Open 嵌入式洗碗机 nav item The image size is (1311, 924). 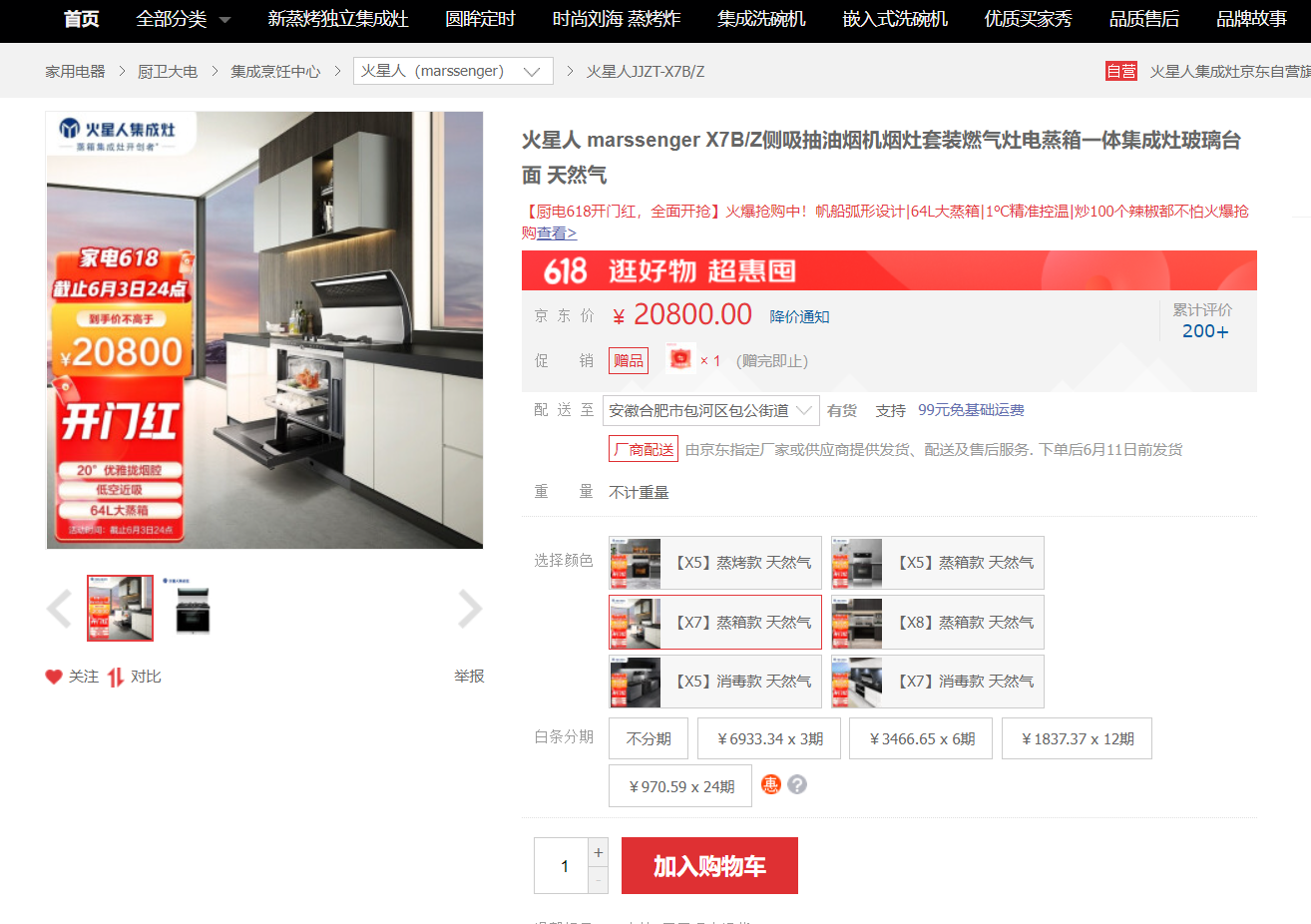[x=895, y=19]
